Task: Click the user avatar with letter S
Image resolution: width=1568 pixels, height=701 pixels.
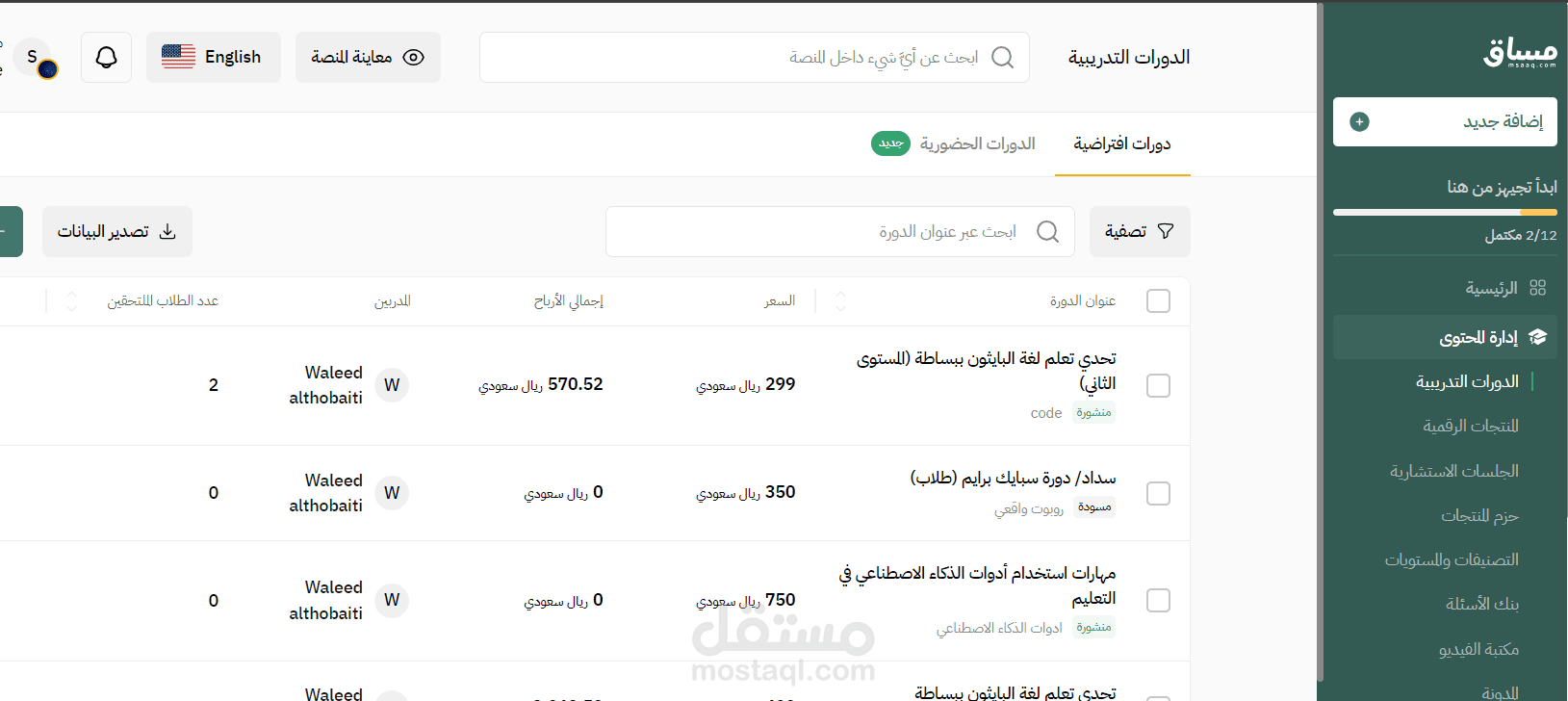Action: click(x=33, y=57)
